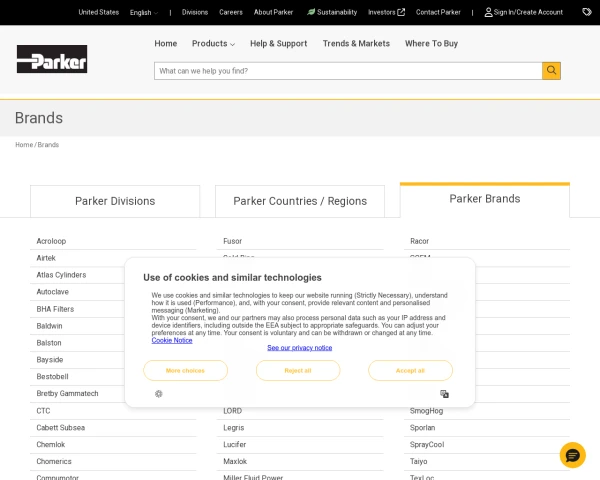Expand the English language dropdown
The height and width of the screenshot is (480, 600).
[x=143, y=13]
